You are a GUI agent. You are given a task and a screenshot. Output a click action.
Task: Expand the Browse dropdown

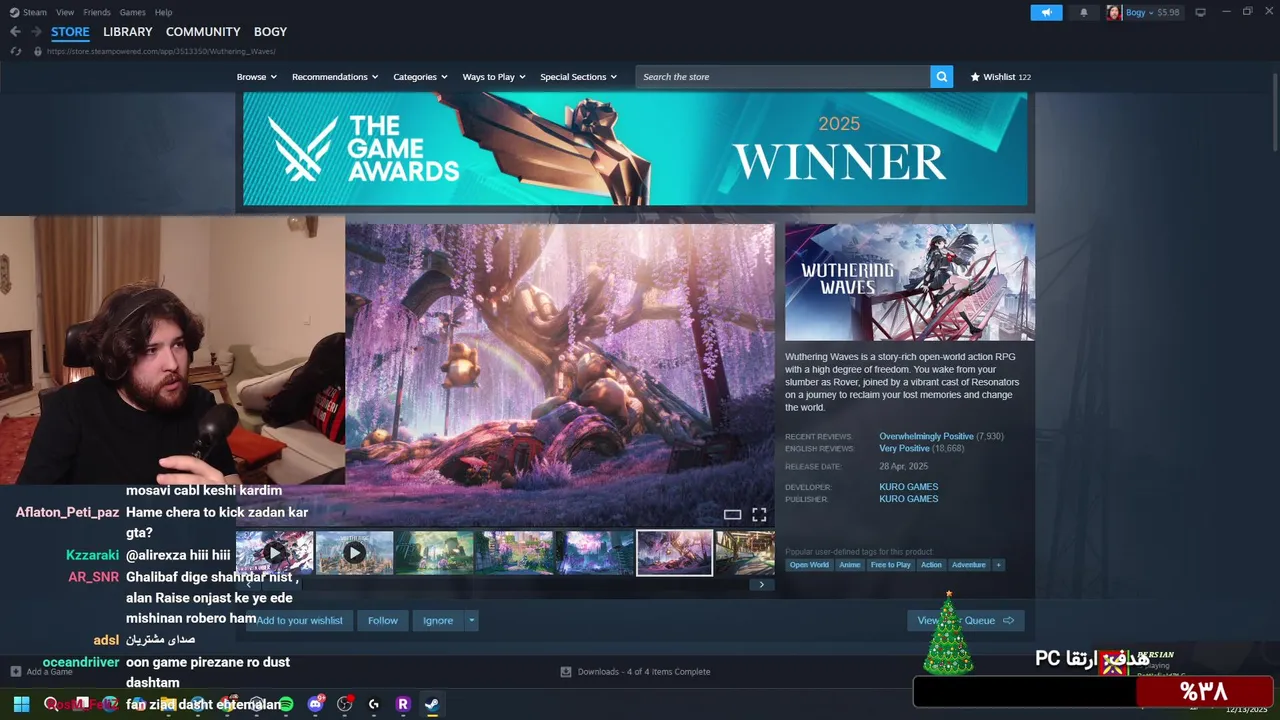click(x=257, y=77)
